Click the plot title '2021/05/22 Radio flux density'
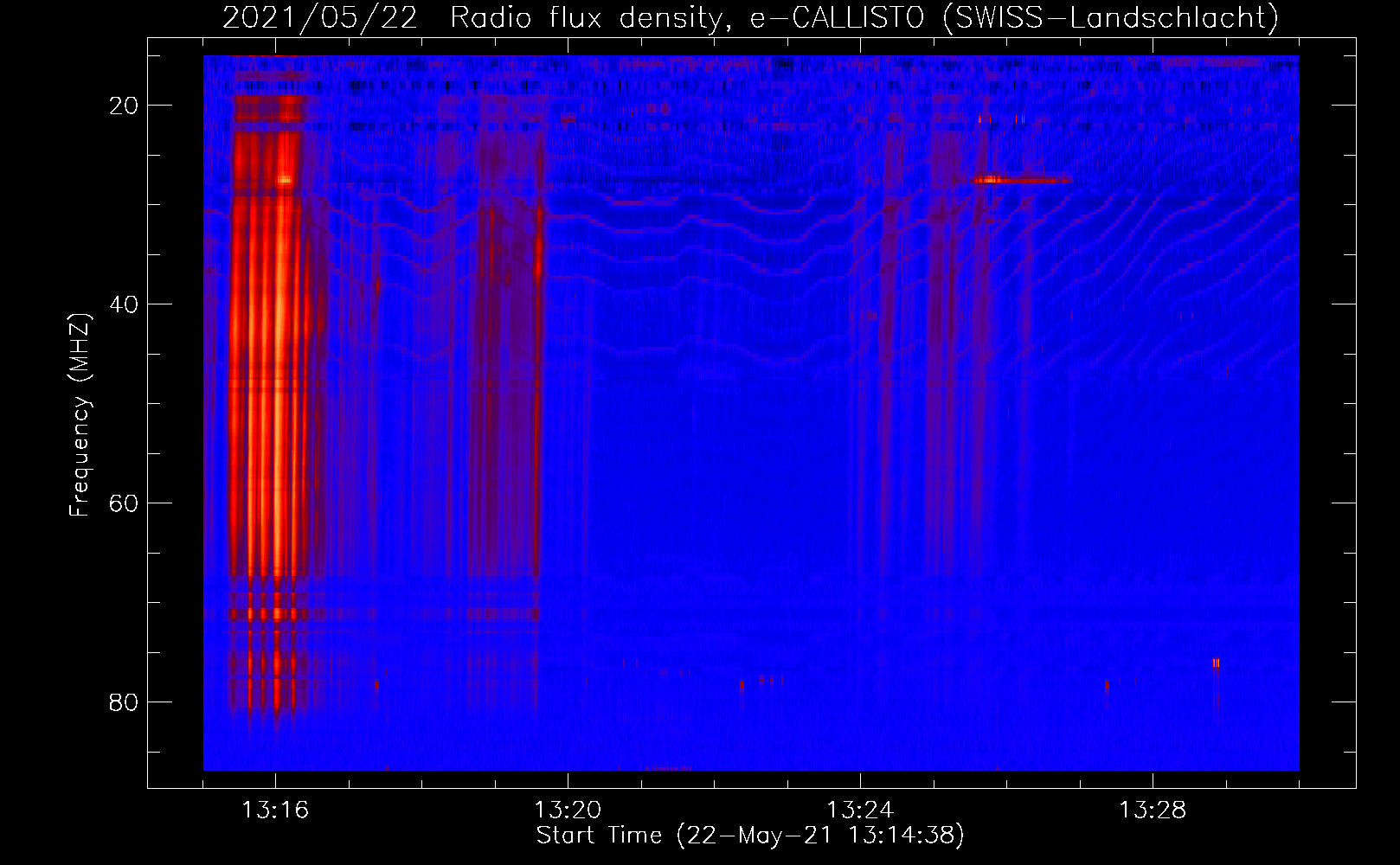Screen dimensions: 1400x865 click(472, 17)
